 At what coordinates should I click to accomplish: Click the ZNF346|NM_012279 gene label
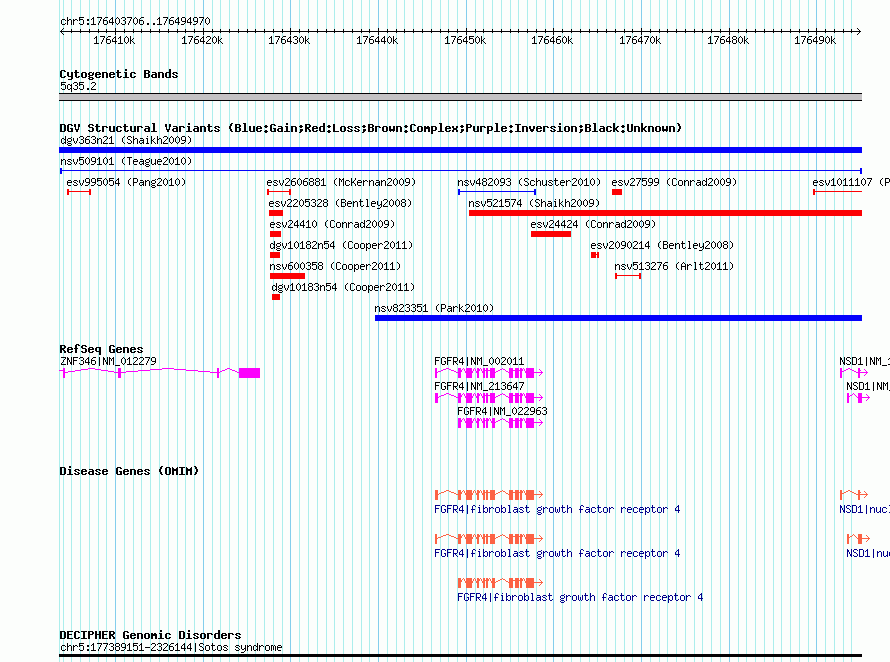[x=108, y=361]
